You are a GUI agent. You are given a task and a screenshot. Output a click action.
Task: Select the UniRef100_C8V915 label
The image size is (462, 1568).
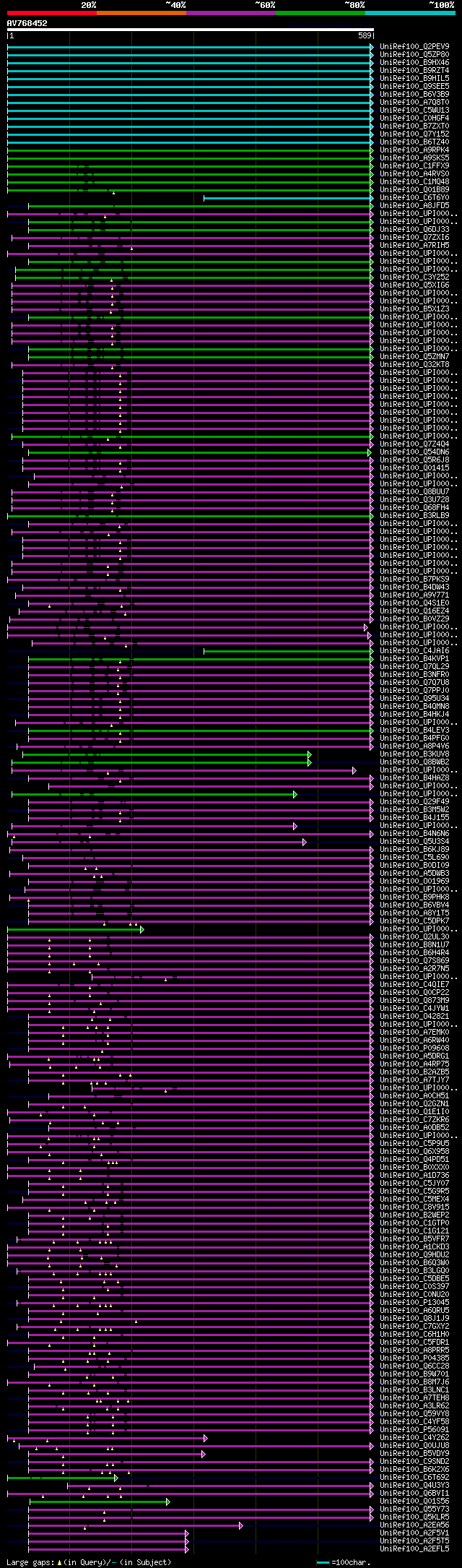click(x=414, y=1207)
